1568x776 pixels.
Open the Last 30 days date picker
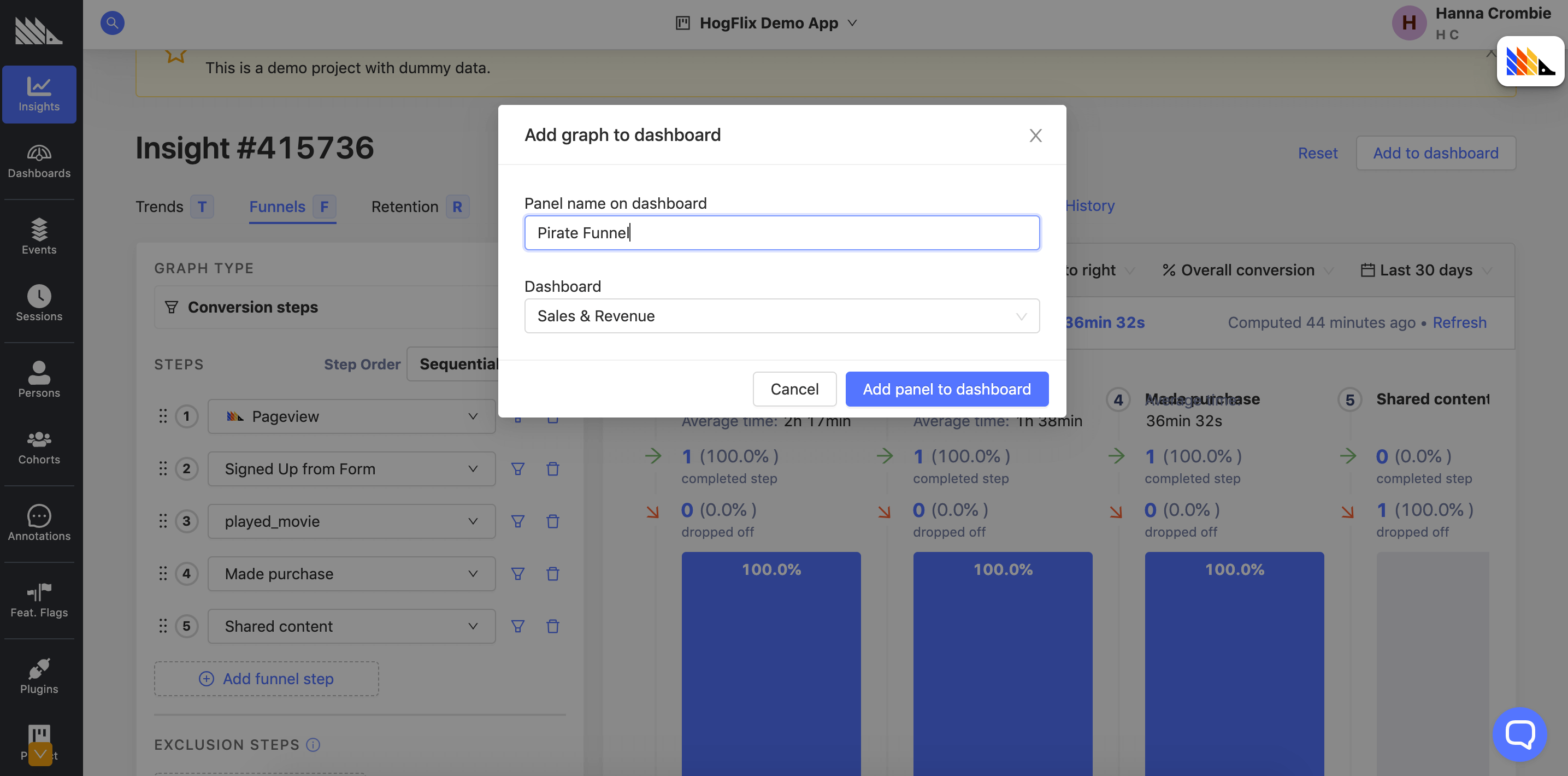tap(1425, 269)
